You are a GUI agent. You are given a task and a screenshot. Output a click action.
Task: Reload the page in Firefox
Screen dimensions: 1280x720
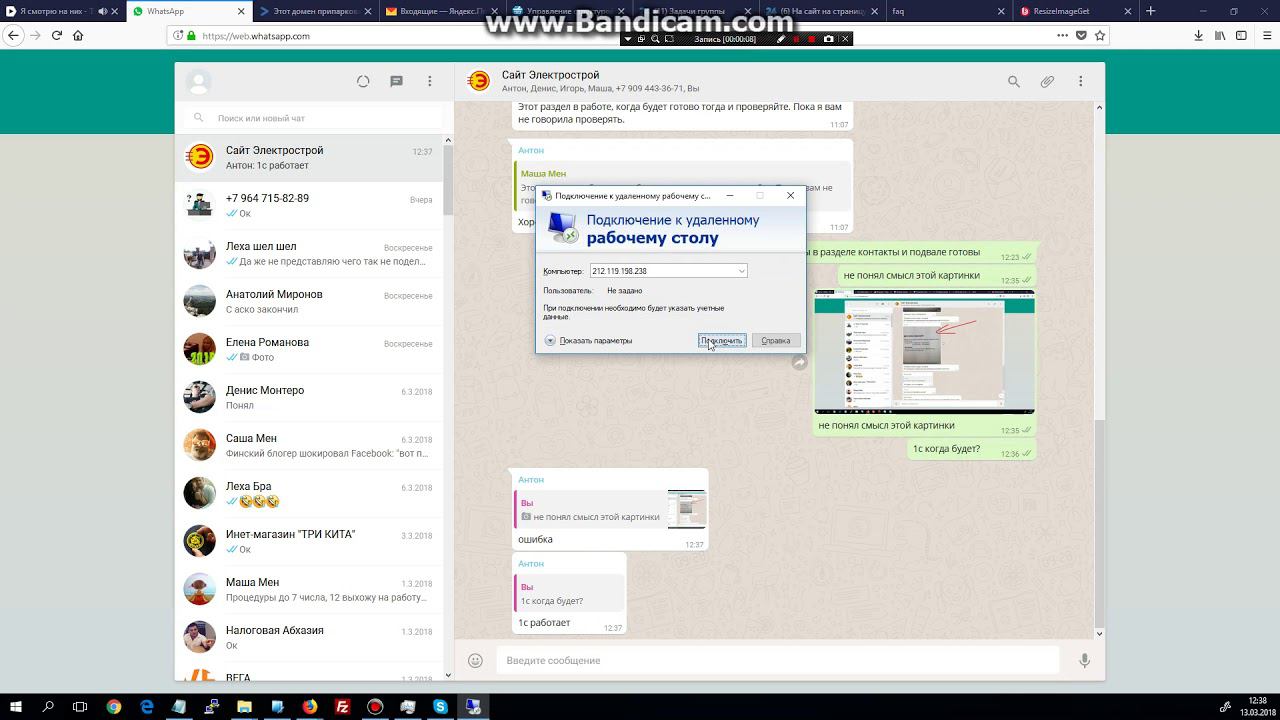(57, 35)
